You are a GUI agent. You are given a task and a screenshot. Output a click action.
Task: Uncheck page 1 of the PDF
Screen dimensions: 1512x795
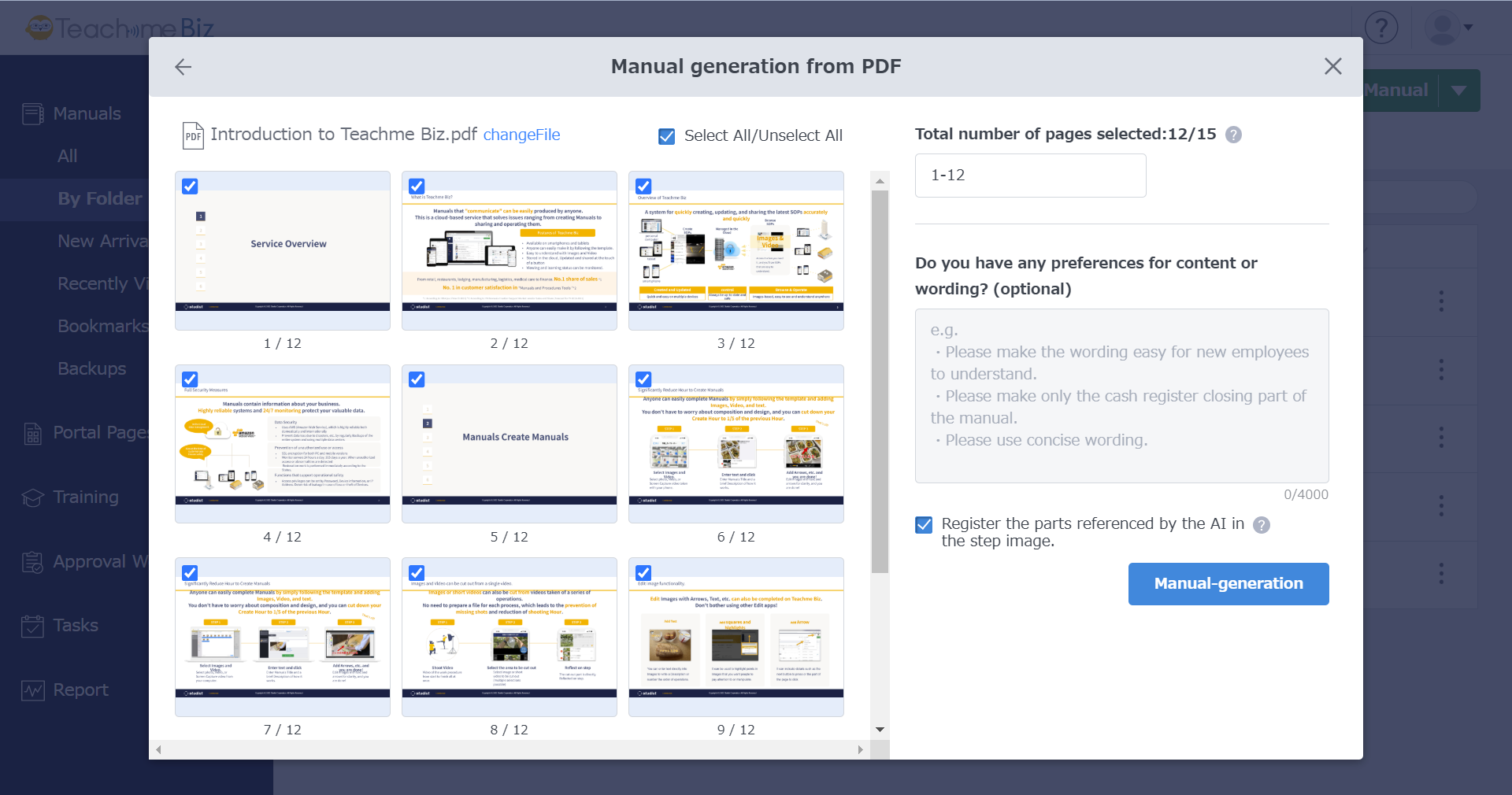[190, 187]
